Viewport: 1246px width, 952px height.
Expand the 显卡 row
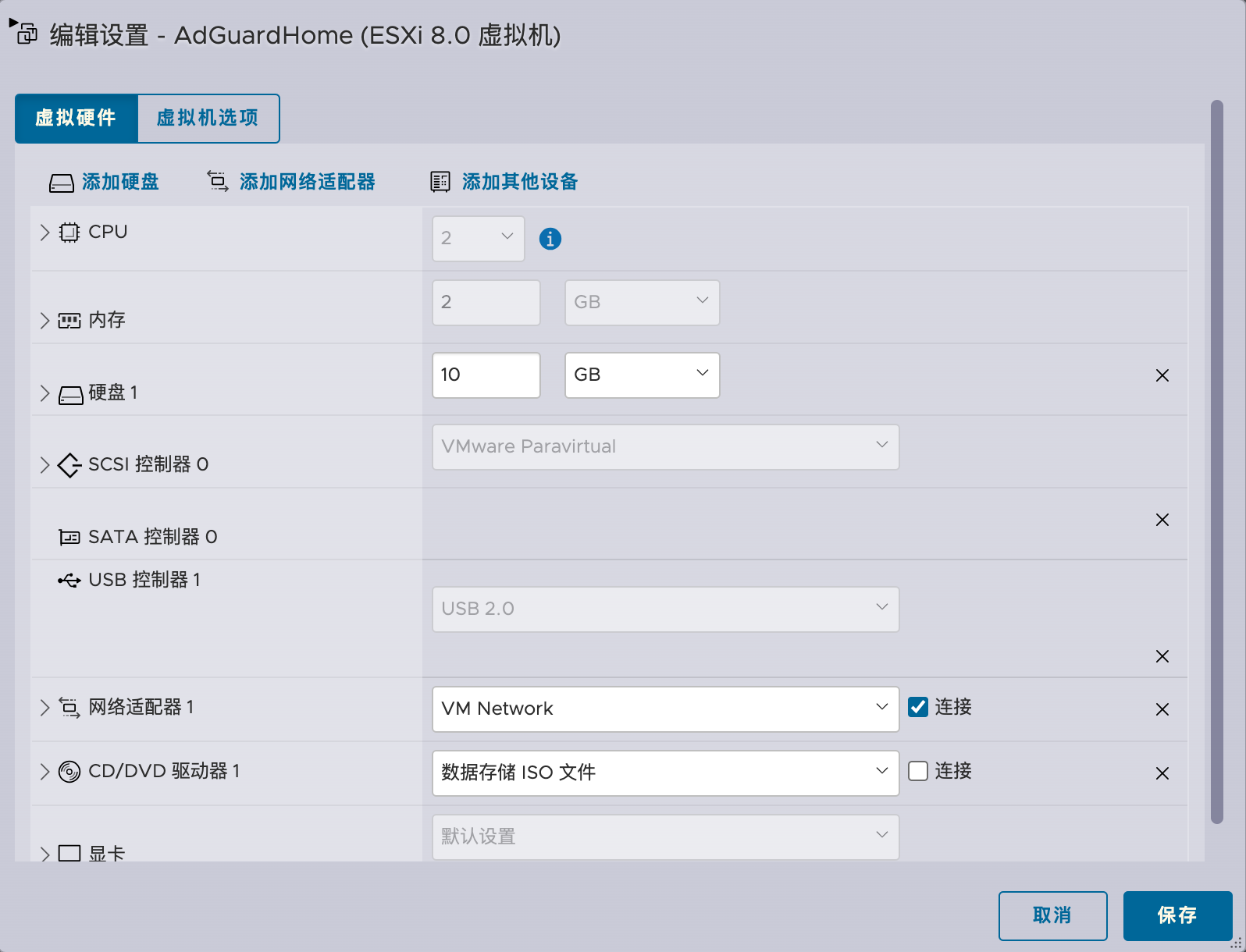pos(44,854)
